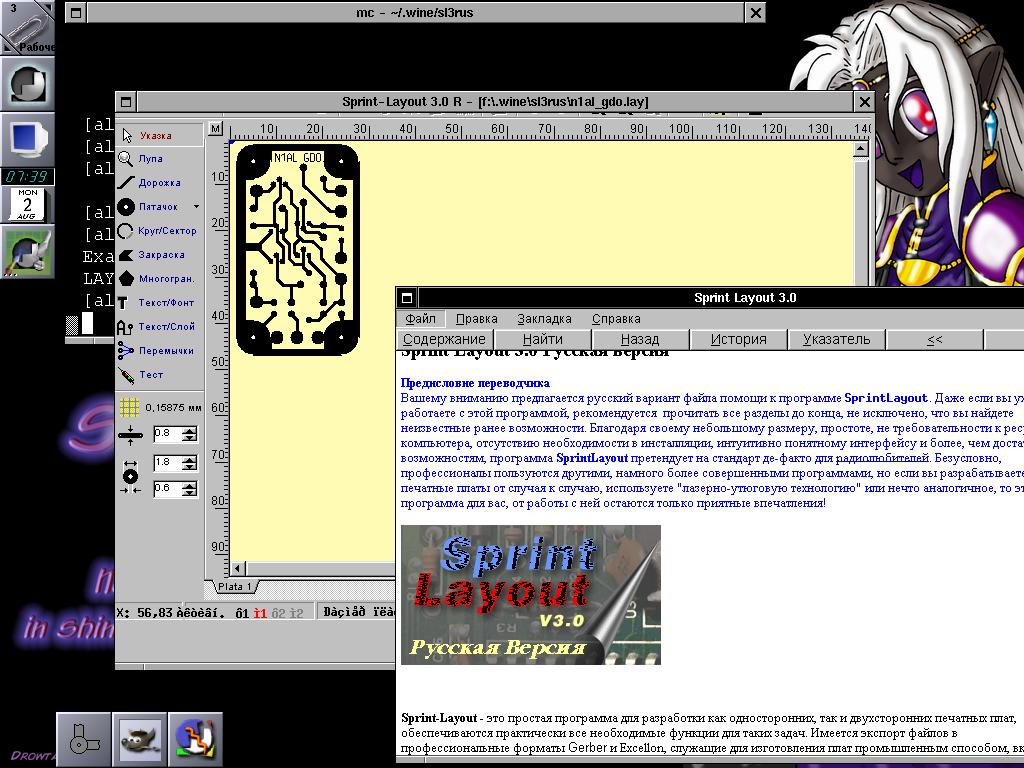Click the mc - ~/.wine/sl3rus title bar

click(415, 12)
